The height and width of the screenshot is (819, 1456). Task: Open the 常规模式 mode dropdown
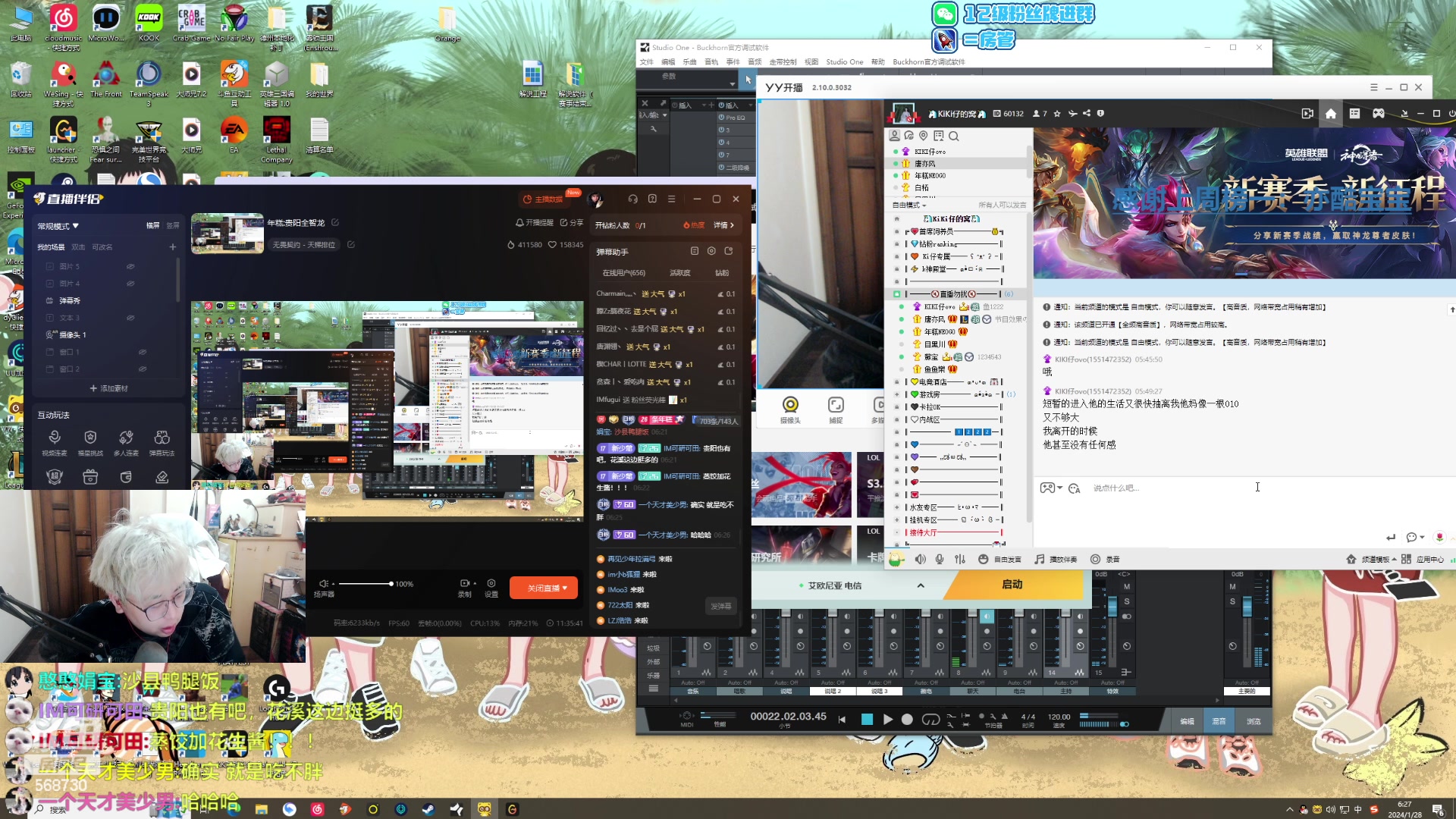coord(58,226)
